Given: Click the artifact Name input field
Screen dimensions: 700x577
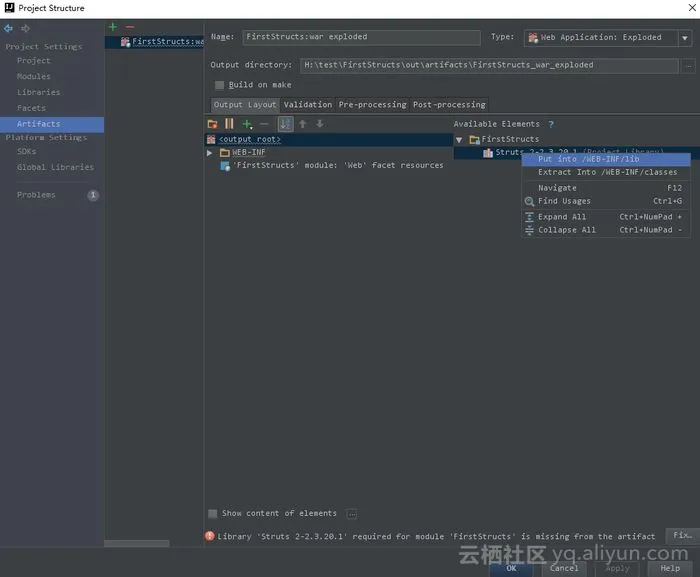Looking at the screenshot, I should [361, 37].
